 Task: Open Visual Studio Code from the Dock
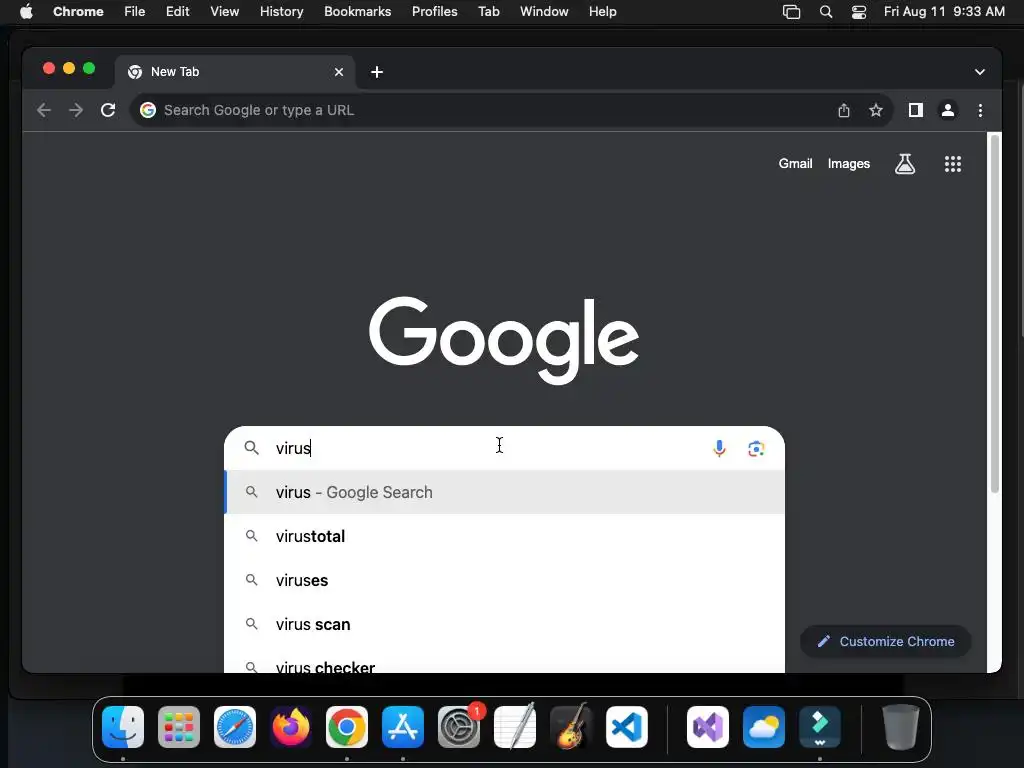(627, 727)
